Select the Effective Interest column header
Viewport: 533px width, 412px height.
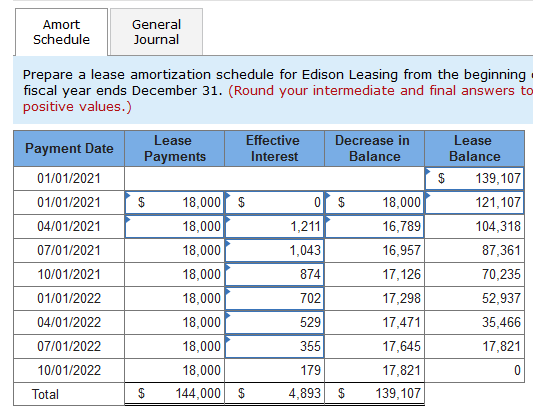274,149
